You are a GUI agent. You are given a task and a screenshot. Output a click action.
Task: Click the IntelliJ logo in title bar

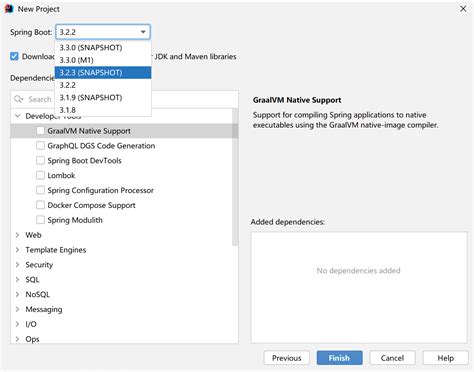pyautogui.click(x=9, y=9)
